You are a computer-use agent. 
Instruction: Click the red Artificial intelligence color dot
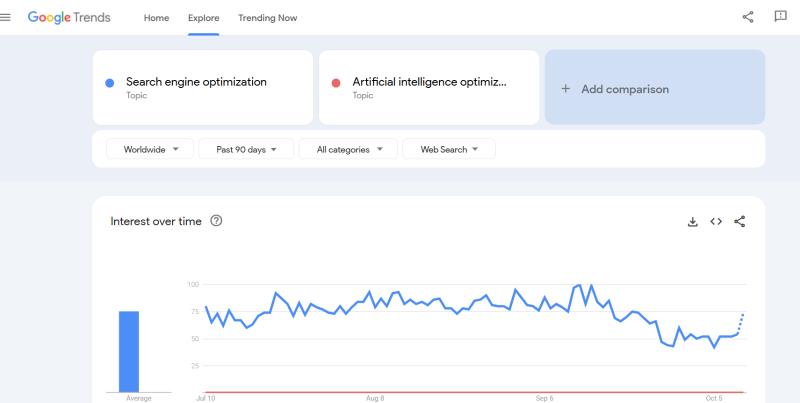336,83
